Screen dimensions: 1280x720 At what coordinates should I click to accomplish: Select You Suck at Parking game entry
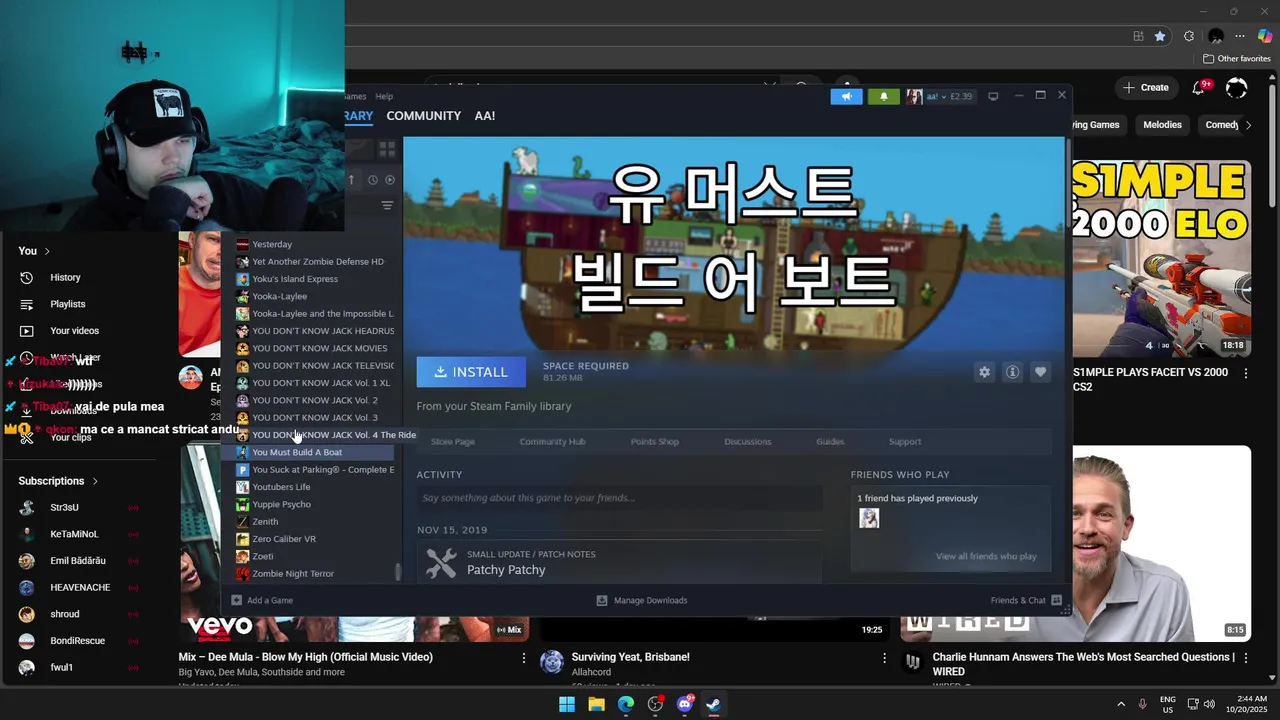[323, 470]
